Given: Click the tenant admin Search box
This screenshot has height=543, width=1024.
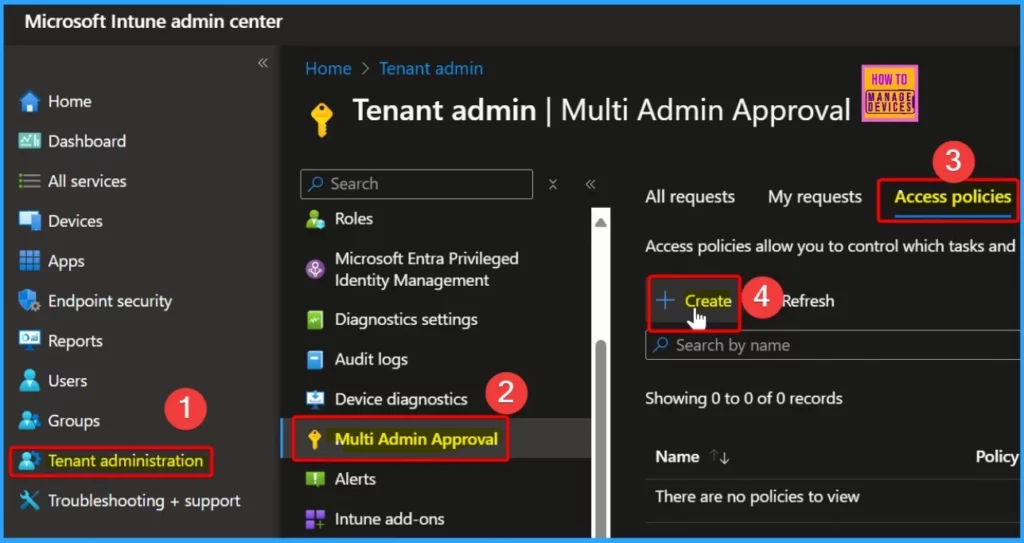Looking at the screenshot, I should (x=417, y=184).
